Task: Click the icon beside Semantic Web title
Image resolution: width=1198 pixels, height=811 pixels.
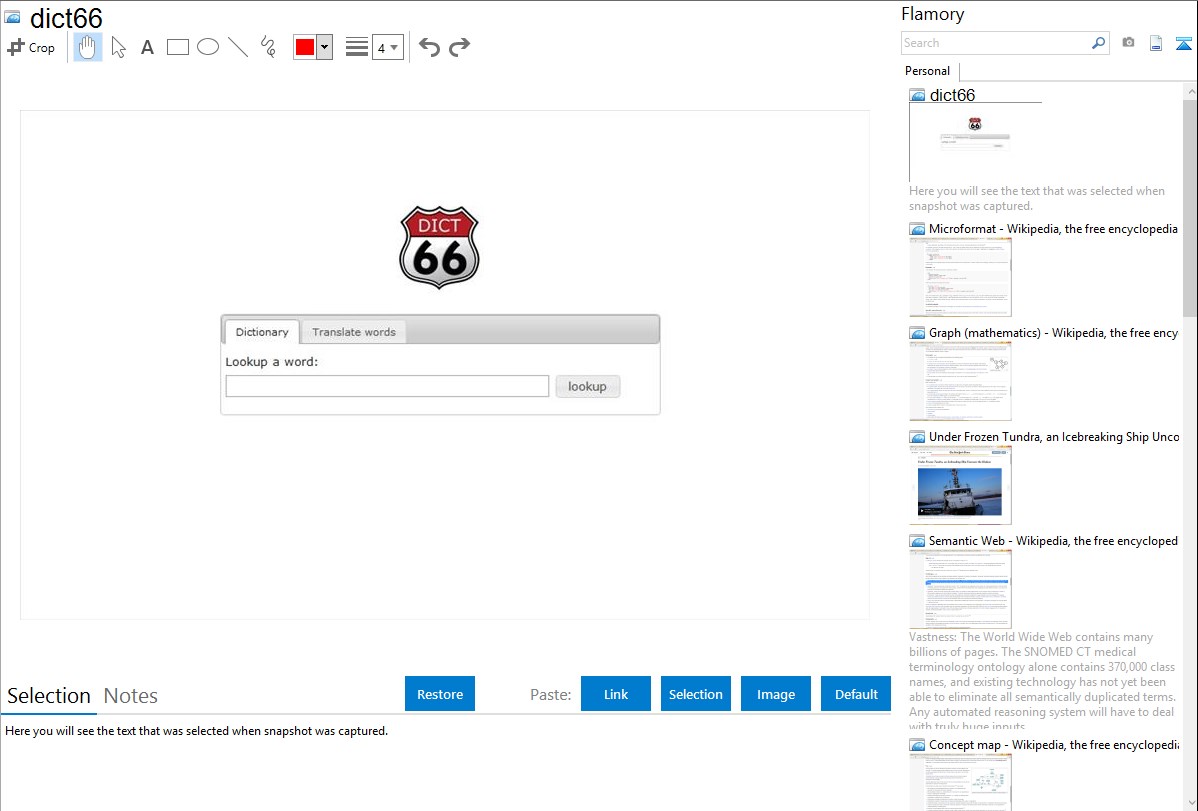Action: click(917, 541)
